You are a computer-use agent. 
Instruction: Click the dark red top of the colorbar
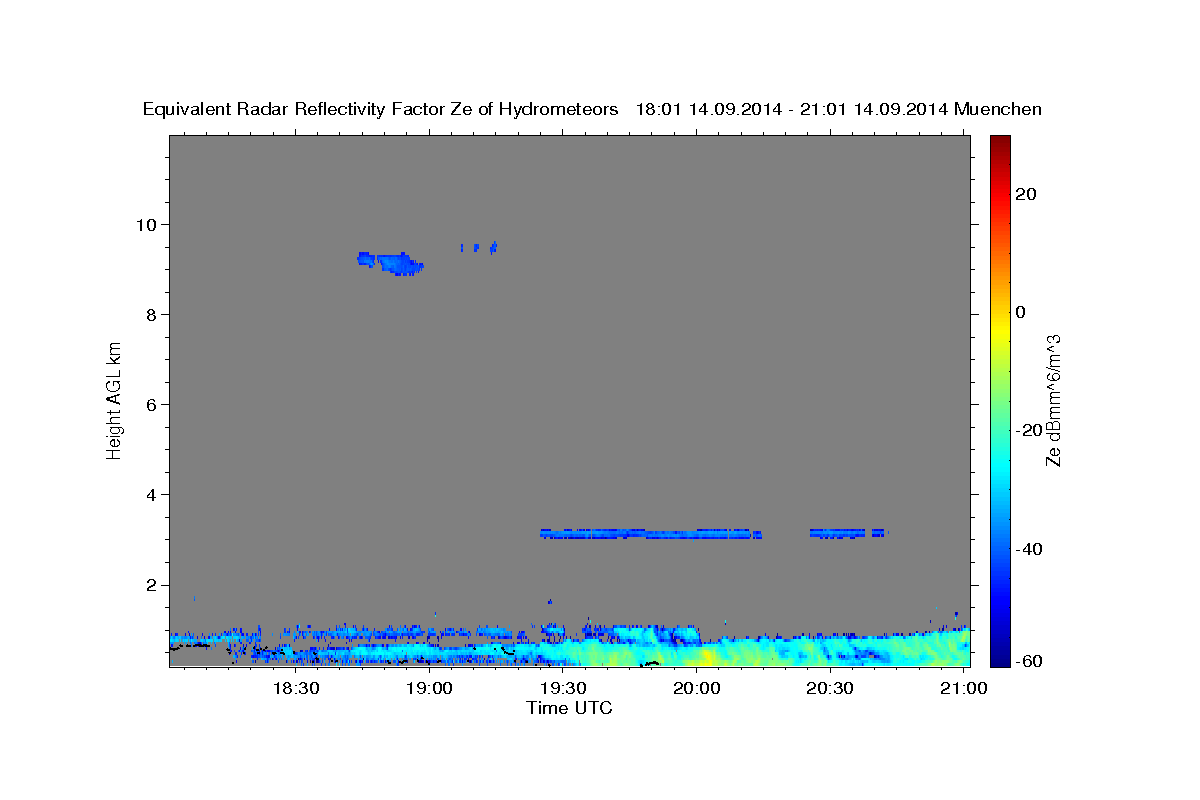1000,145
